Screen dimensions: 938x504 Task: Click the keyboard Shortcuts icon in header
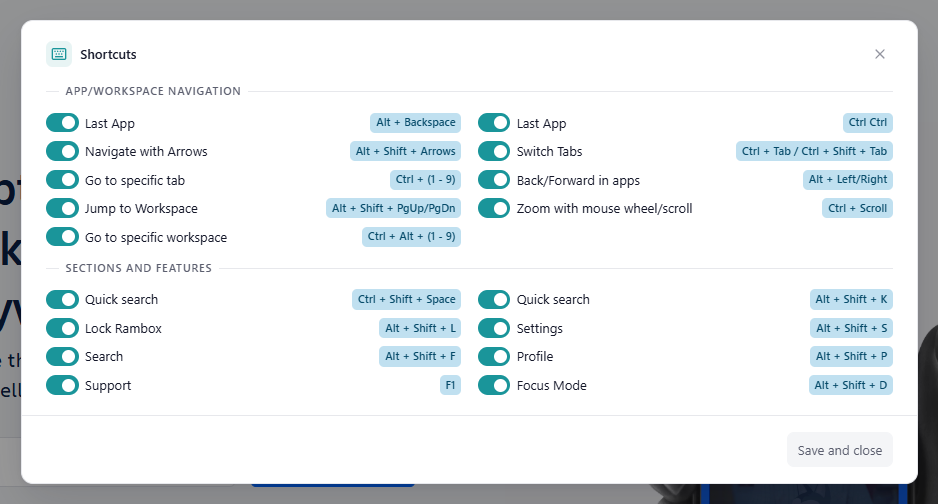[x=59, y=54]
